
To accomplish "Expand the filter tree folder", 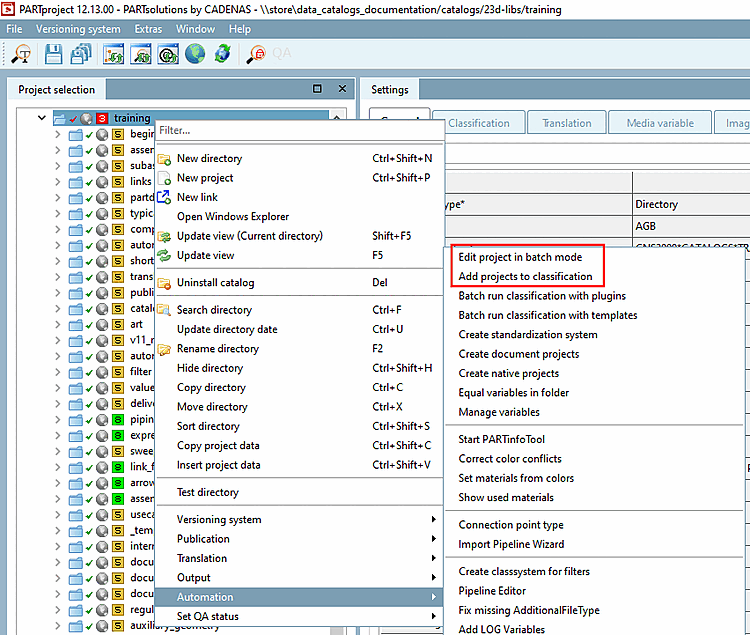I will click(x=57, y=372).
